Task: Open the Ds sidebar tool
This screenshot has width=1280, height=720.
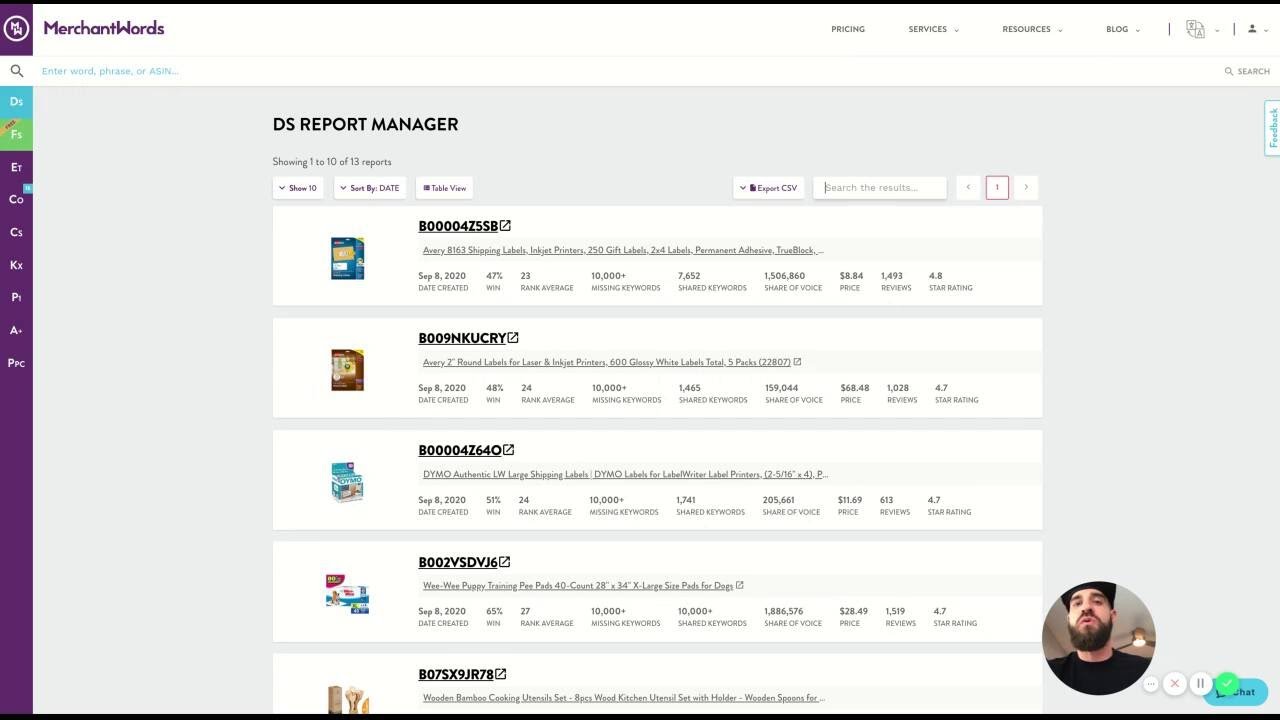Action: coord(16,102)
